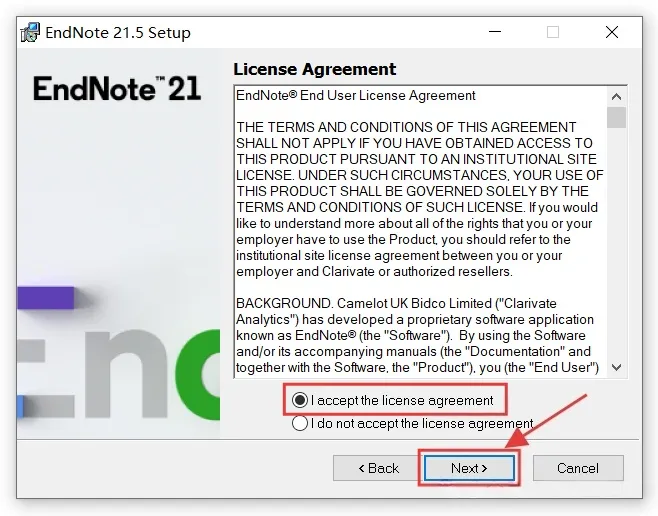Click the BACKGROUND paragraph in license text

tap(417, 335)
